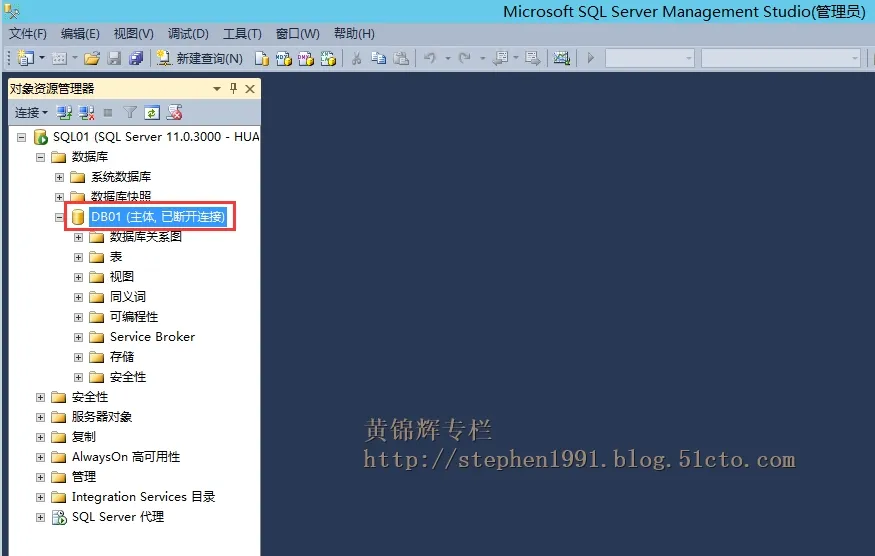Click Connect Object Explorer icon

coord(64,113)
